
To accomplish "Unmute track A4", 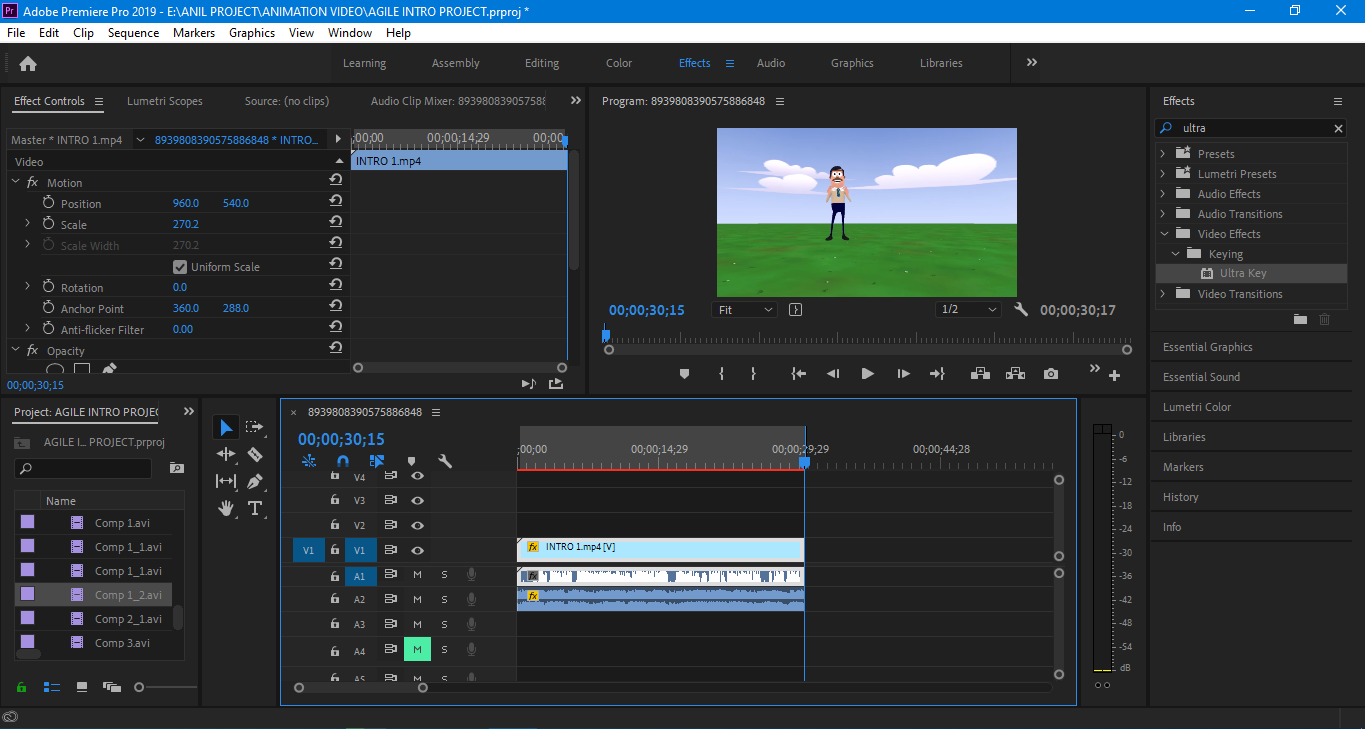I will tap(417, 650).
